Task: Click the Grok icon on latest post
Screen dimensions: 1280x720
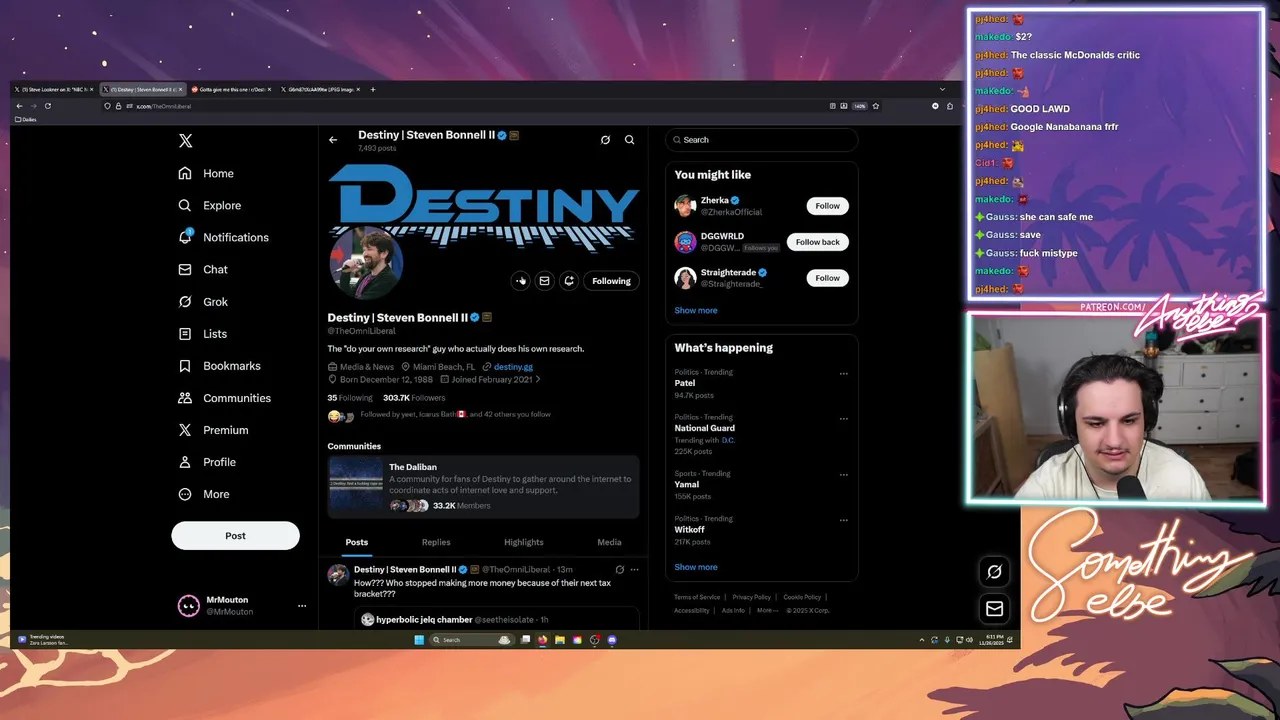Action: (619, 570)
